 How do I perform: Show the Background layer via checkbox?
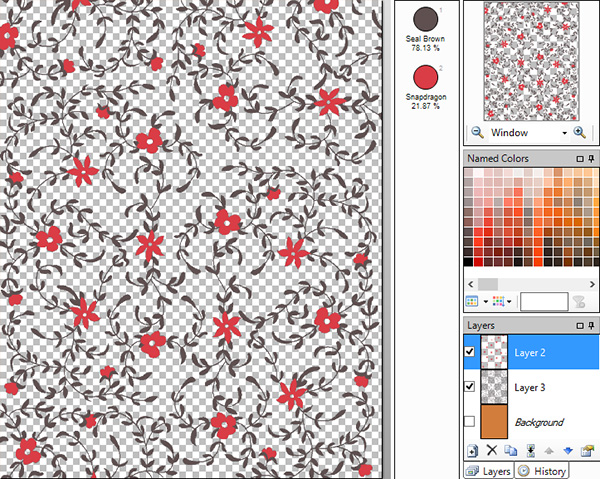click(471, 422)
